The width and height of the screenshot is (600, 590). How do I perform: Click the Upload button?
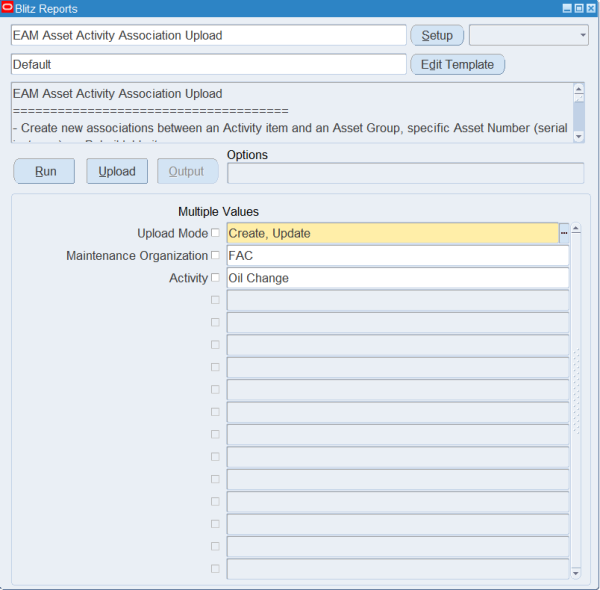(117, 171)
